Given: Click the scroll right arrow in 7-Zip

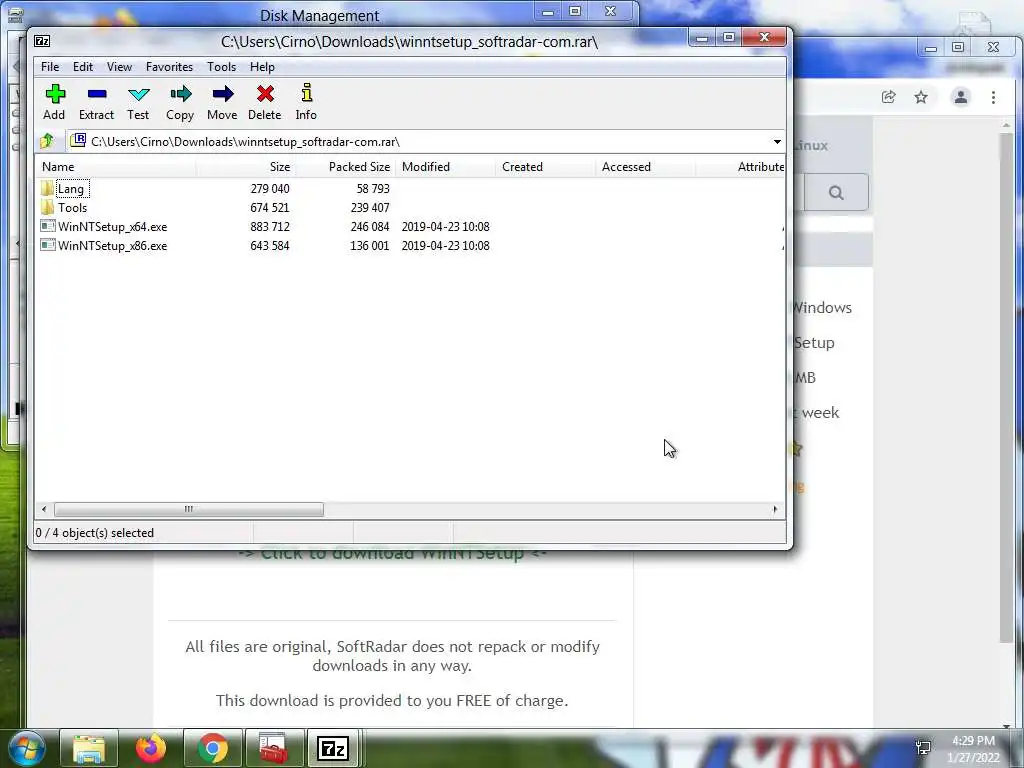Looking at the screenshot, I should [x=775, y=509].
